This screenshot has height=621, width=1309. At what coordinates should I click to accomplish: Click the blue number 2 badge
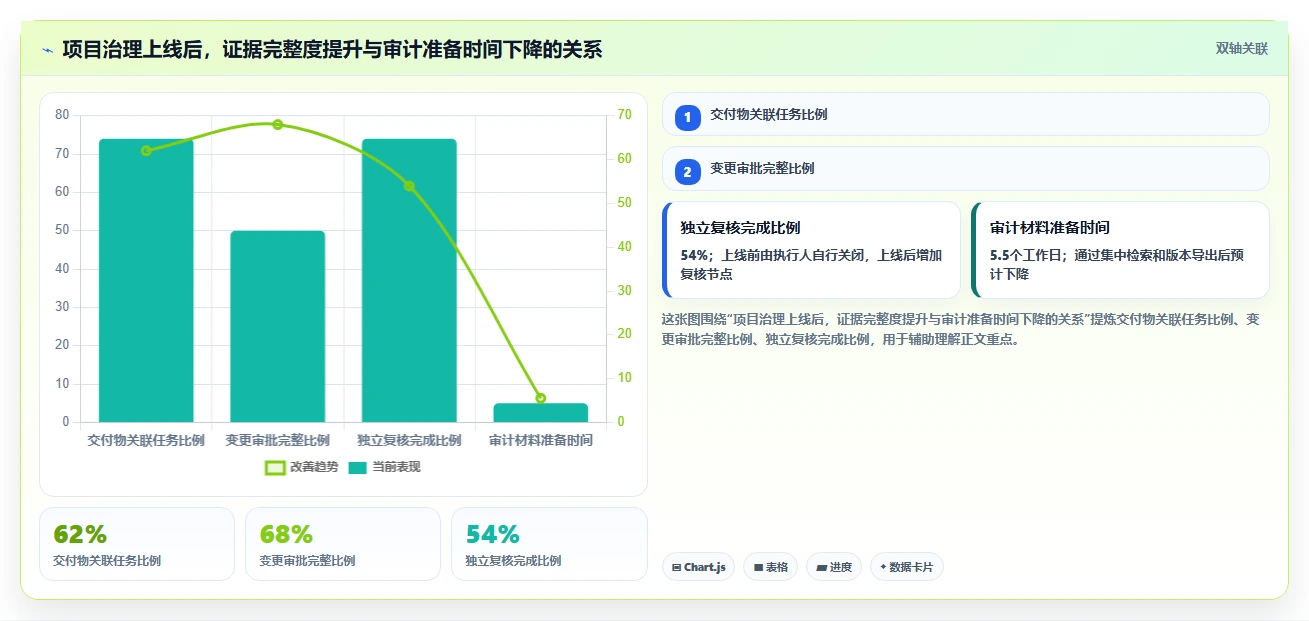pyautogui.click(x=688, y=172)
